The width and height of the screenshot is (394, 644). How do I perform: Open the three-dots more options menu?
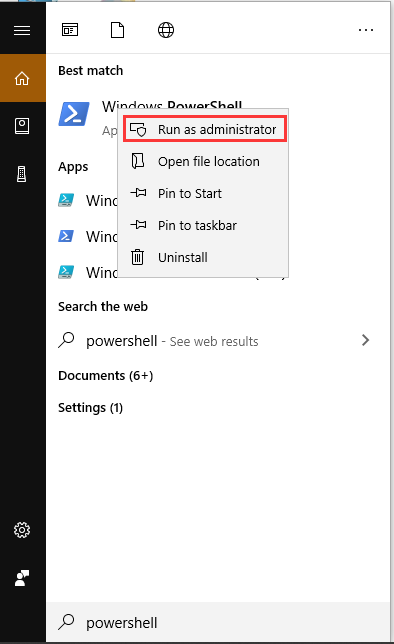[x=366, y=30]
